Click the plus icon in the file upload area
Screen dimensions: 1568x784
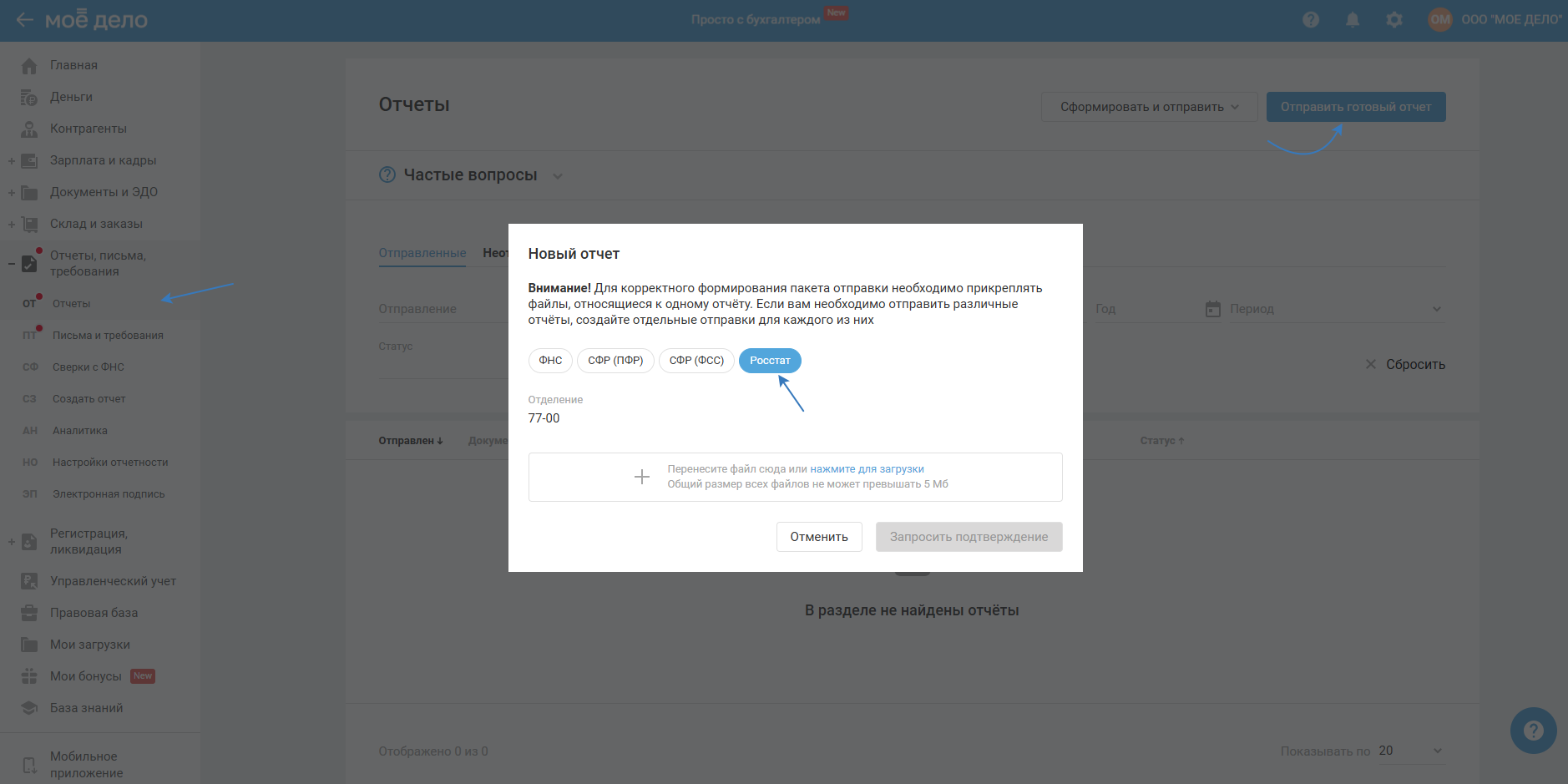[x=642, y=477]
